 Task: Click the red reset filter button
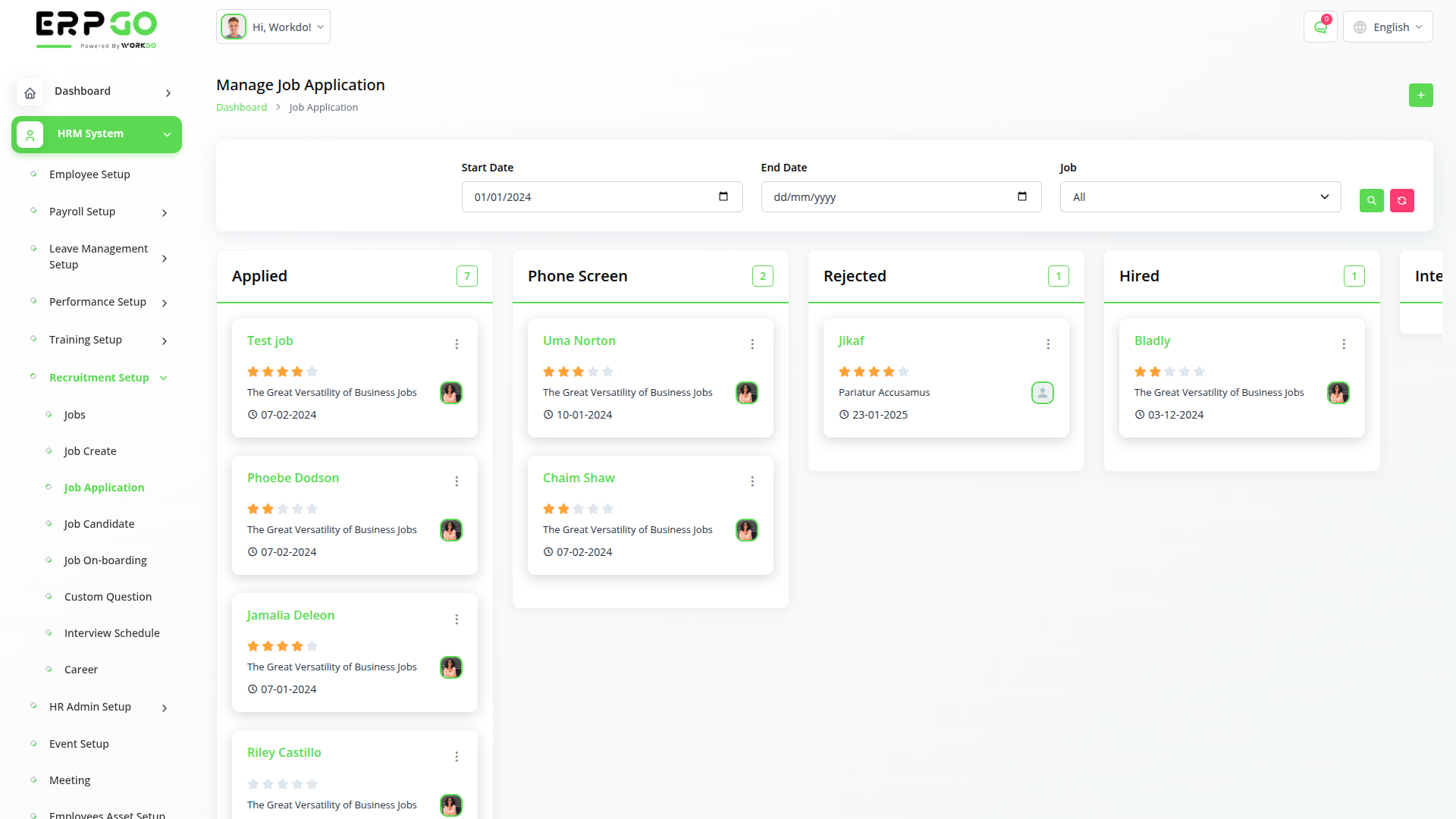tap(1401, 200)
